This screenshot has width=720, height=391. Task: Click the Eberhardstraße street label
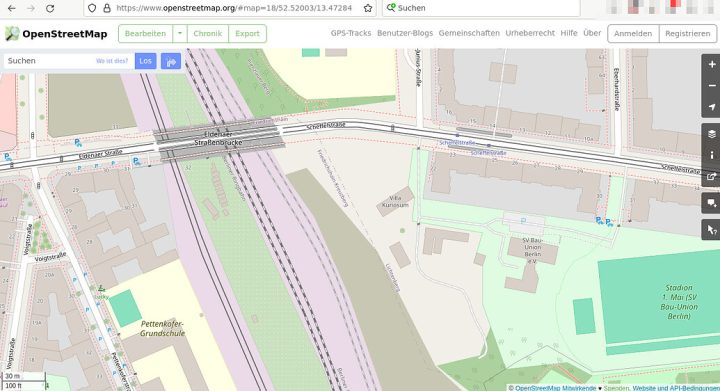[x=616, y=89]
